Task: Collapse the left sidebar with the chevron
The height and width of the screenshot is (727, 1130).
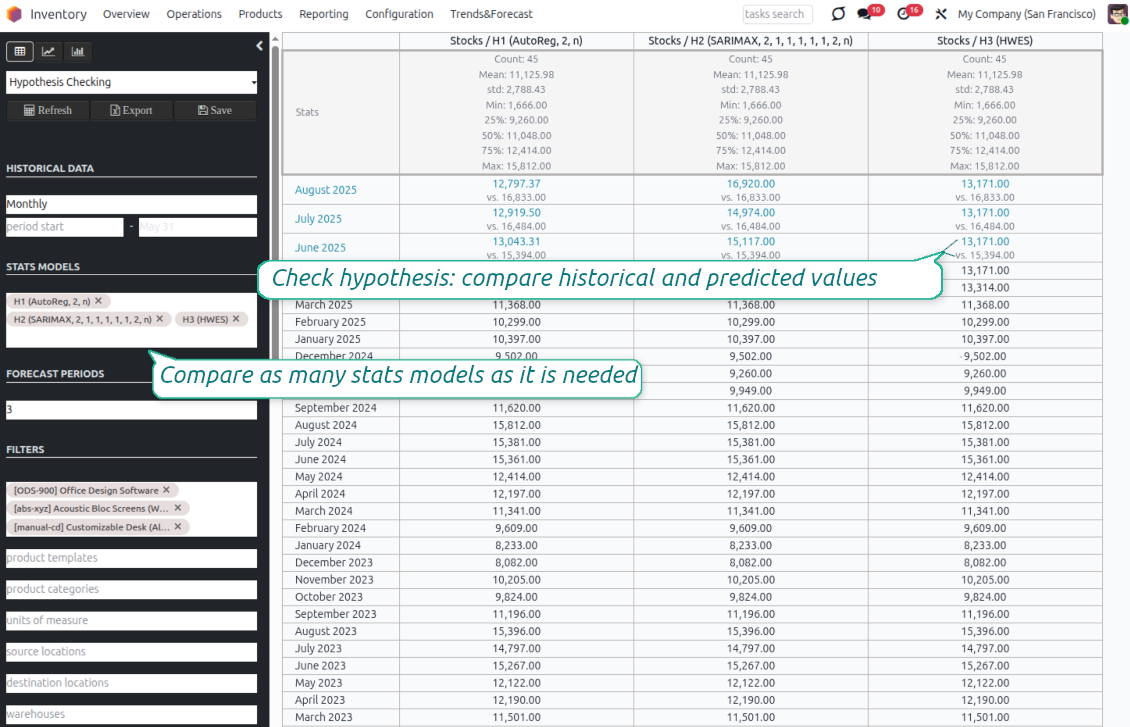Action: [x=258, y=45]
